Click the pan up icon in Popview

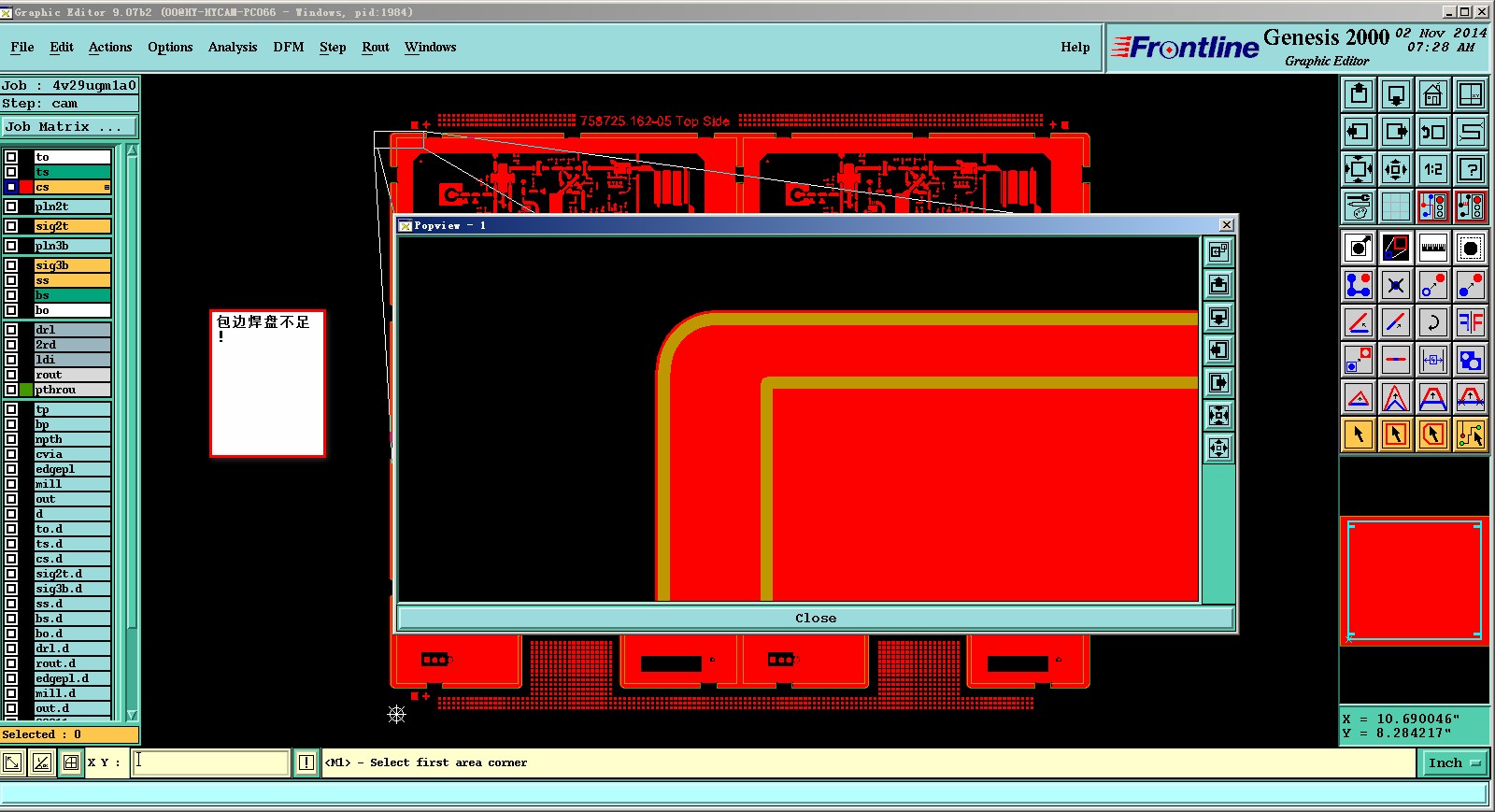[x=1218, y=284]
